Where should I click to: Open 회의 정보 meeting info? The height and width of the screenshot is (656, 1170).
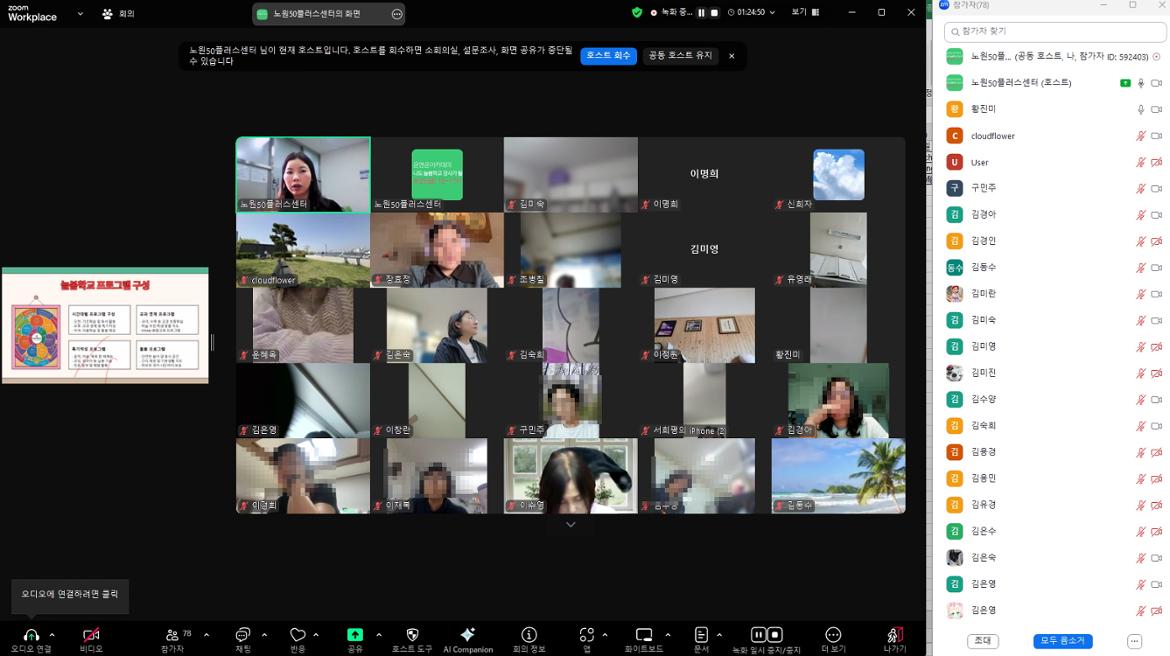coord(529,635)
